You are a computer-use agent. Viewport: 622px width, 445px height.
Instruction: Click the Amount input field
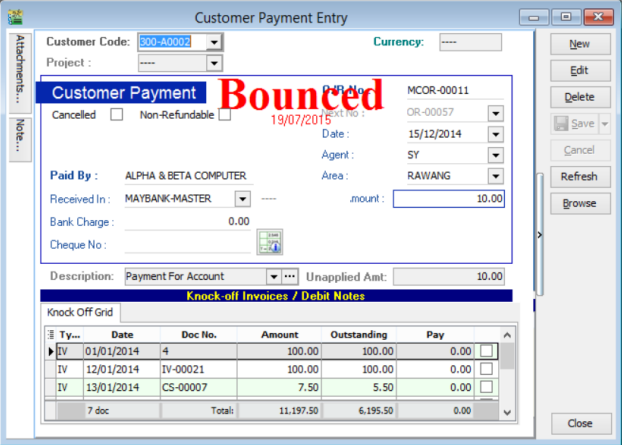click(x=448, y=199)
